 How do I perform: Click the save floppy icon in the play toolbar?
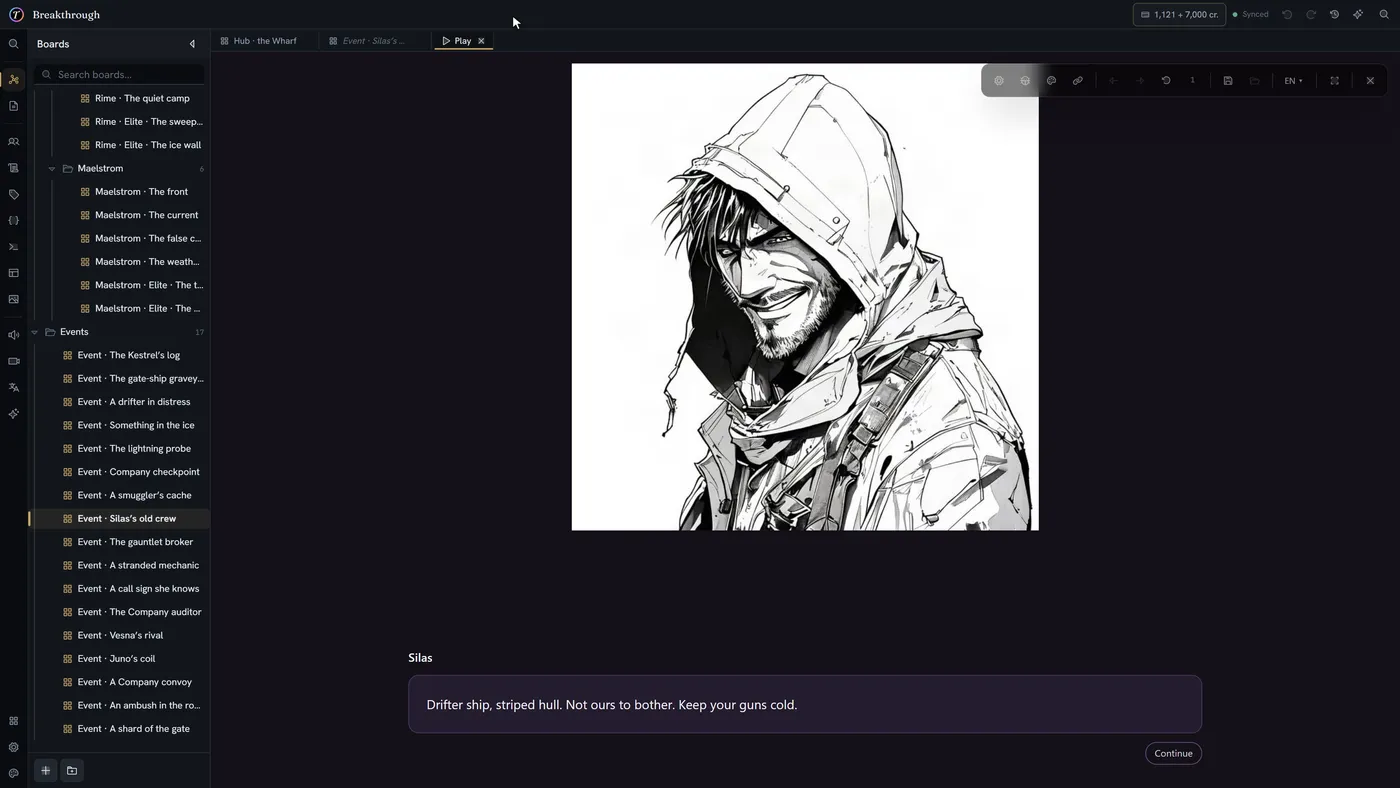(1228, 81)
